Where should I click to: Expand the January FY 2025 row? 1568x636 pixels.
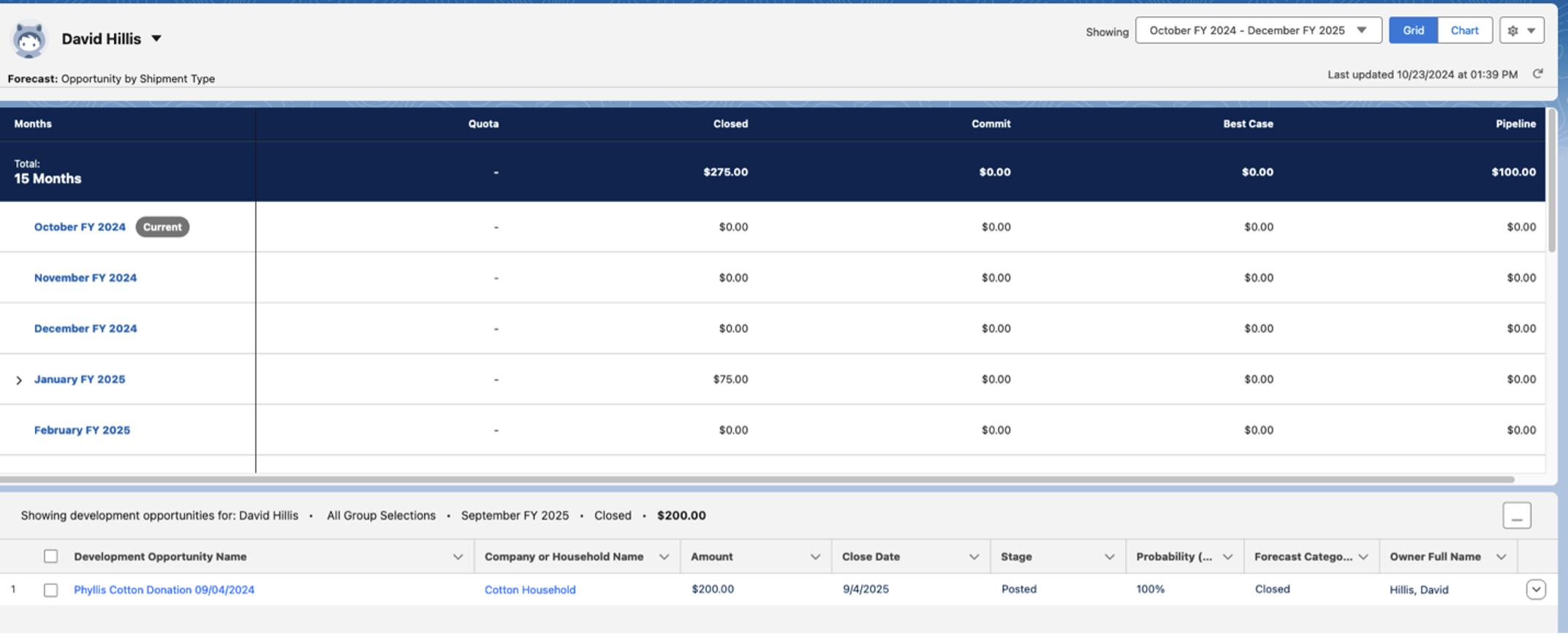(19, 380)
